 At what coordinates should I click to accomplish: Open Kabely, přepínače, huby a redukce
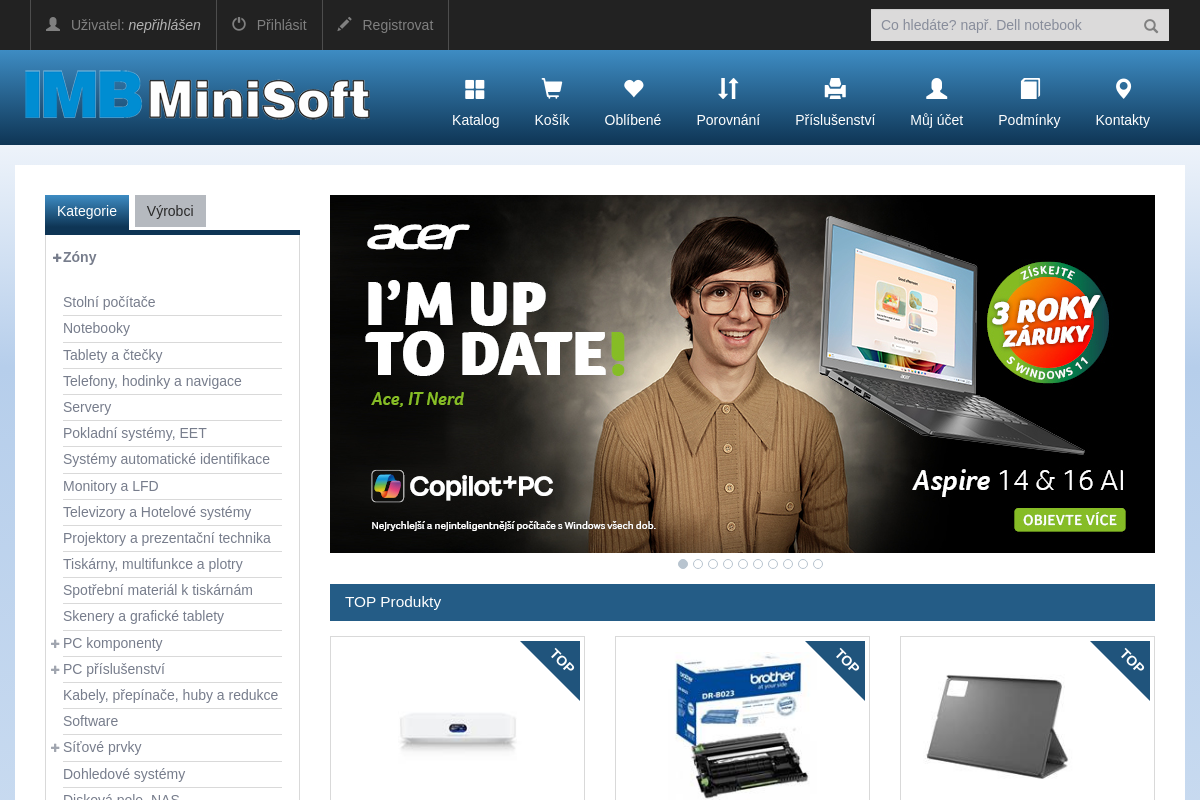(170, 695)
